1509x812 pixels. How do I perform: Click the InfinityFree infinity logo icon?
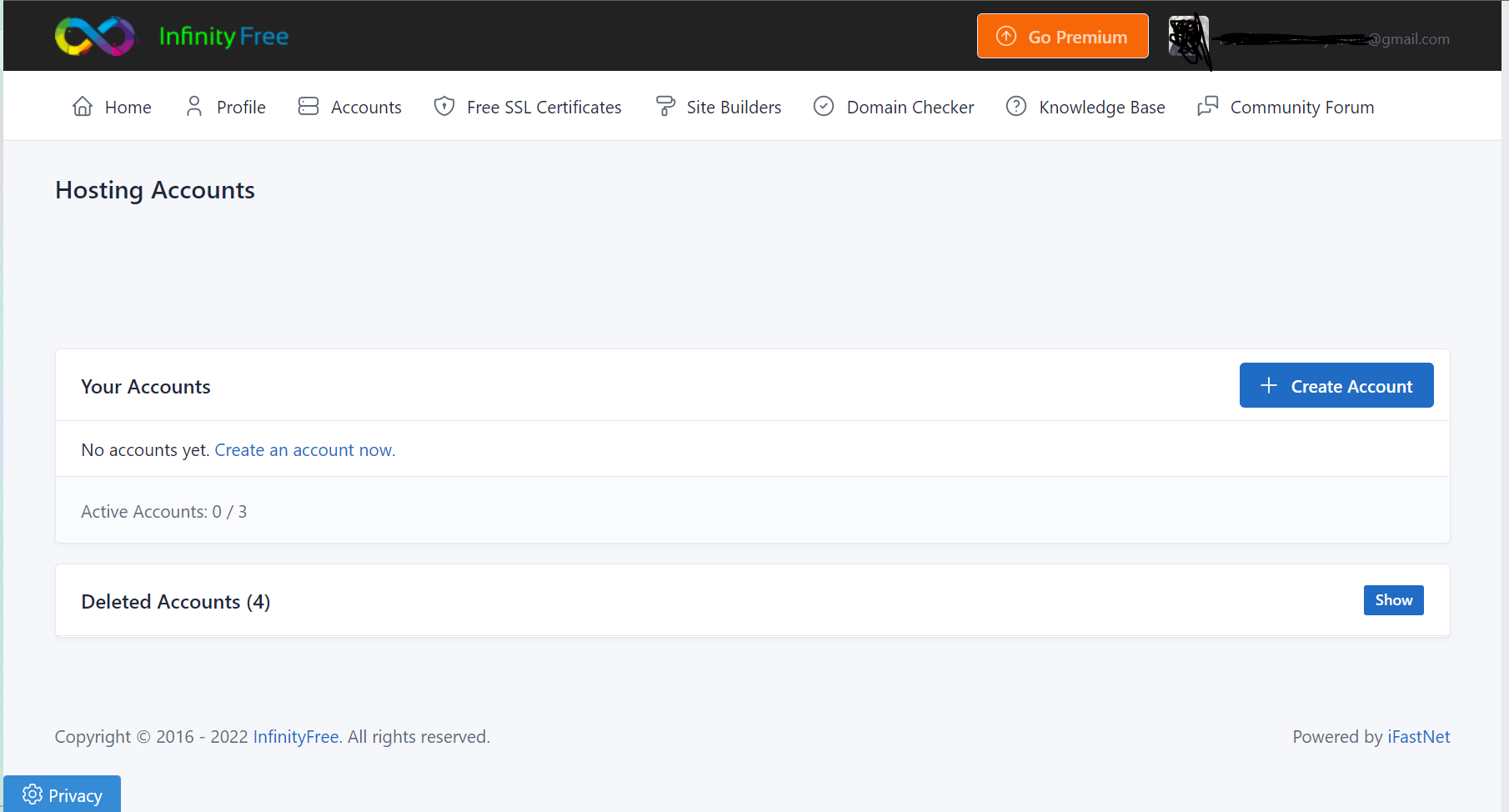[x=95, y=36]
